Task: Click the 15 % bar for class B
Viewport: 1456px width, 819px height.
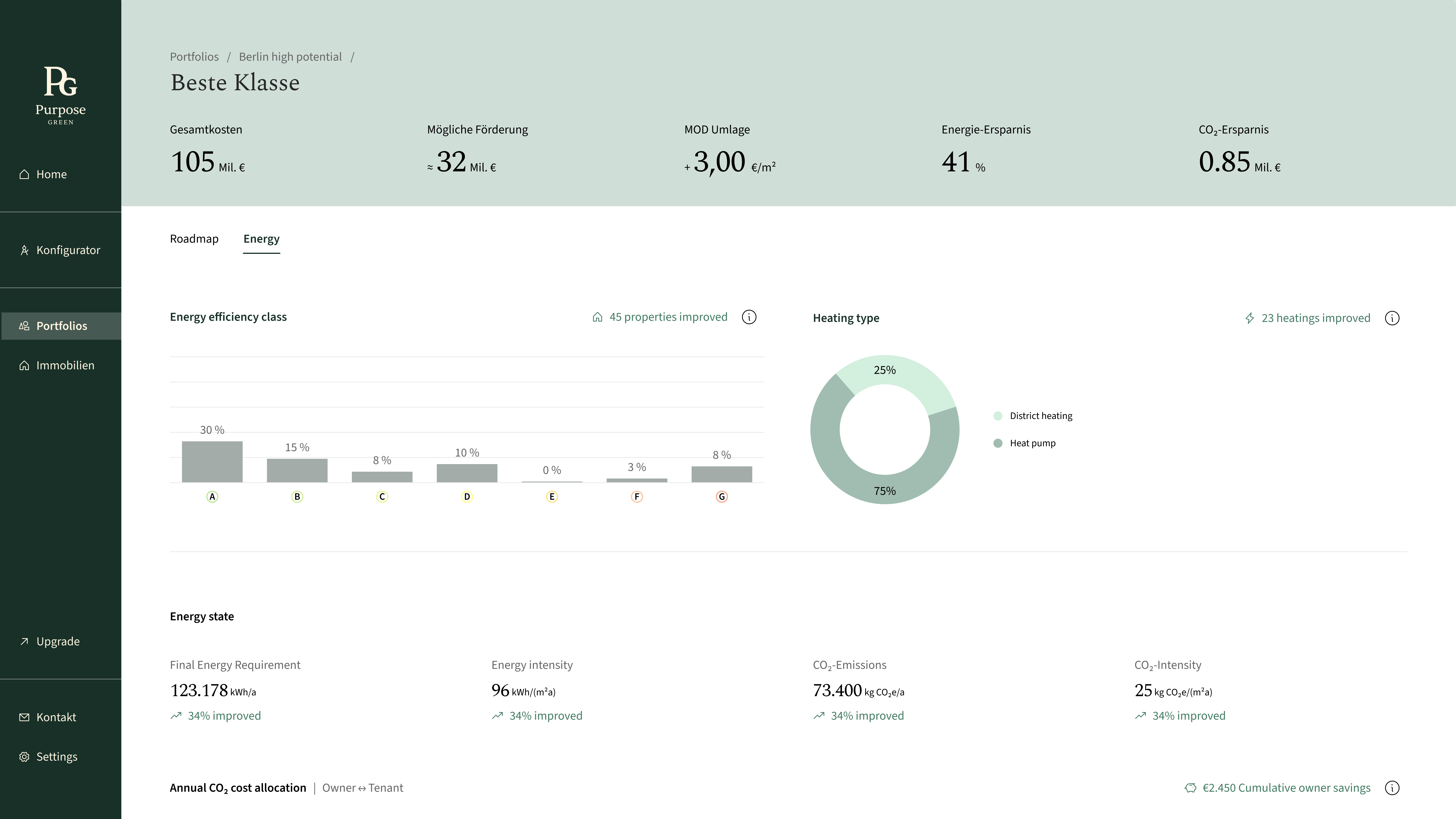Action: pyautogui.click(x=297, y=471)
